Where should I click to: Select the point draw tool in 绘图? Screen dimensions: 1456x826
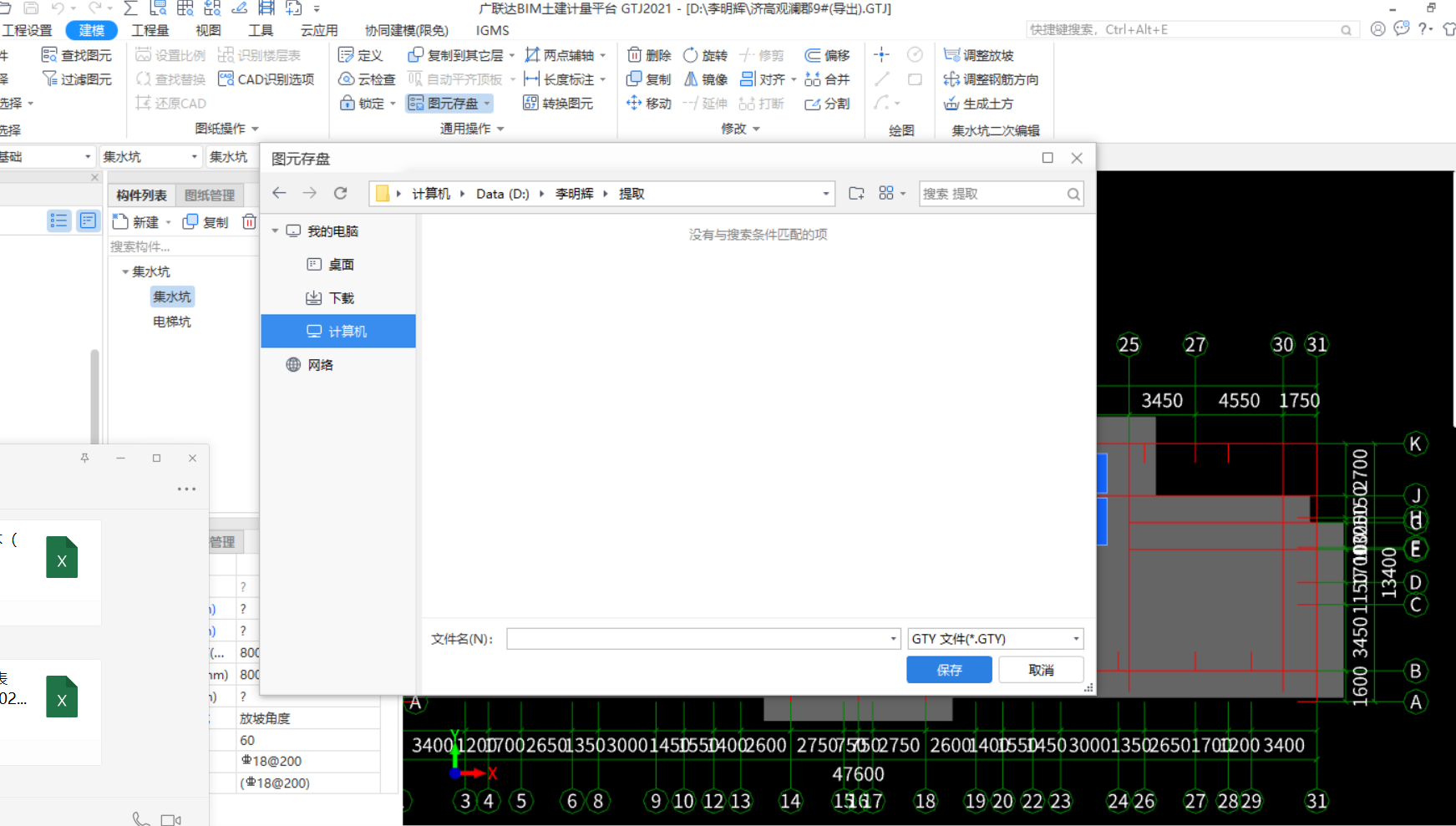tap(881, 55)
